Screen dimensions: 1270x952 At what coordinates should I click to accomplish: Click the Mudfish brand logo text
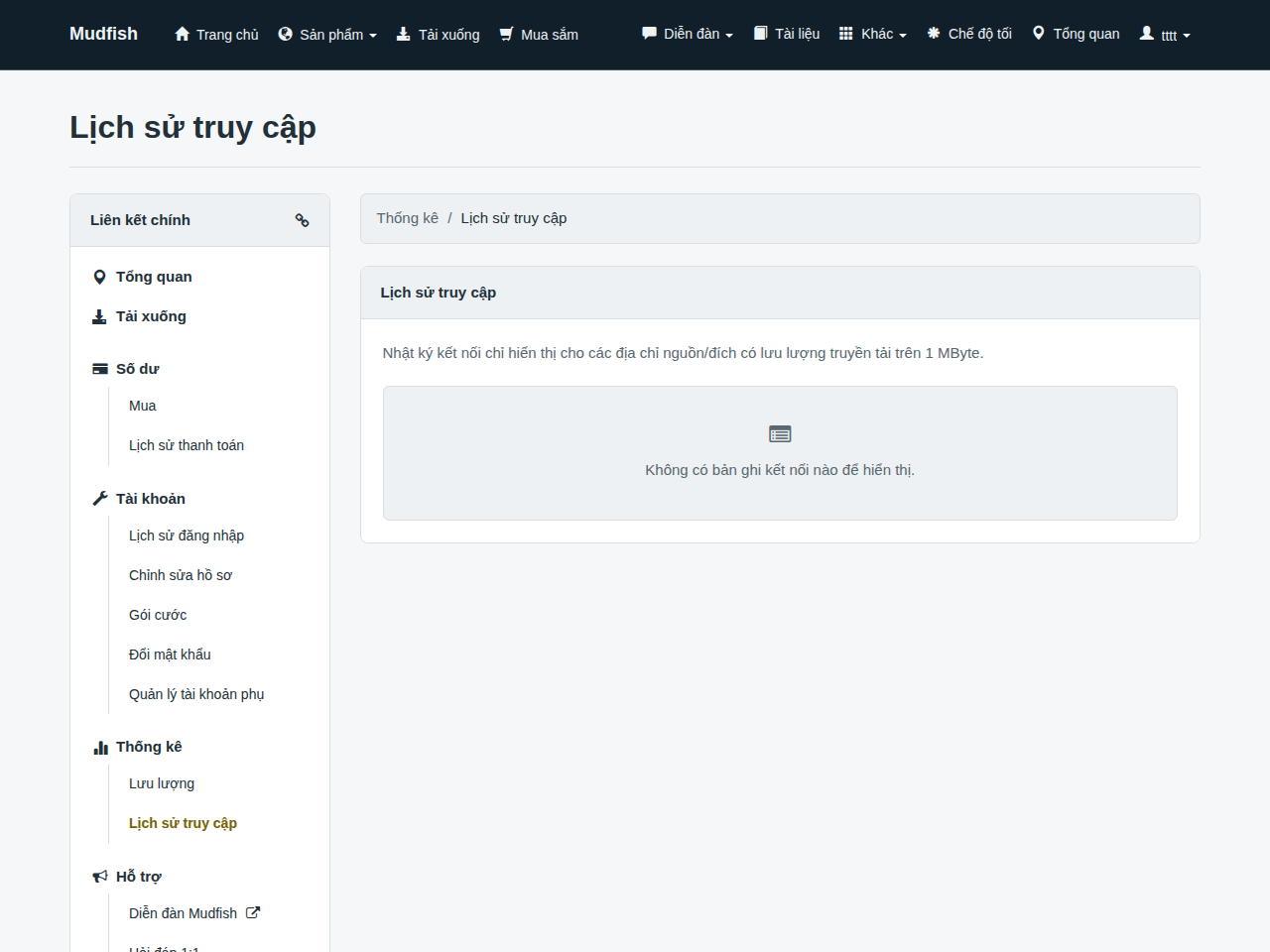[x=103, y=34]
